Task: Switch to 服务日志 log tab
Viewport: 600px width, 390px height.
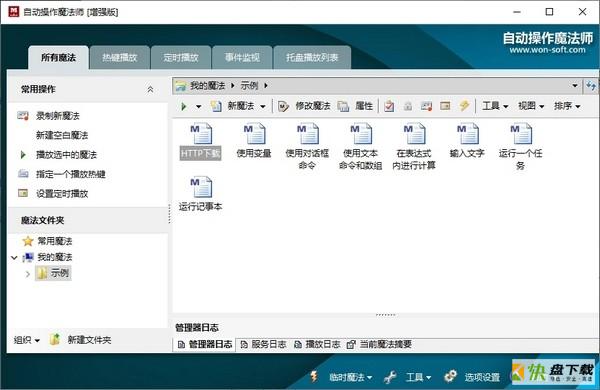Action: point(263,344)
